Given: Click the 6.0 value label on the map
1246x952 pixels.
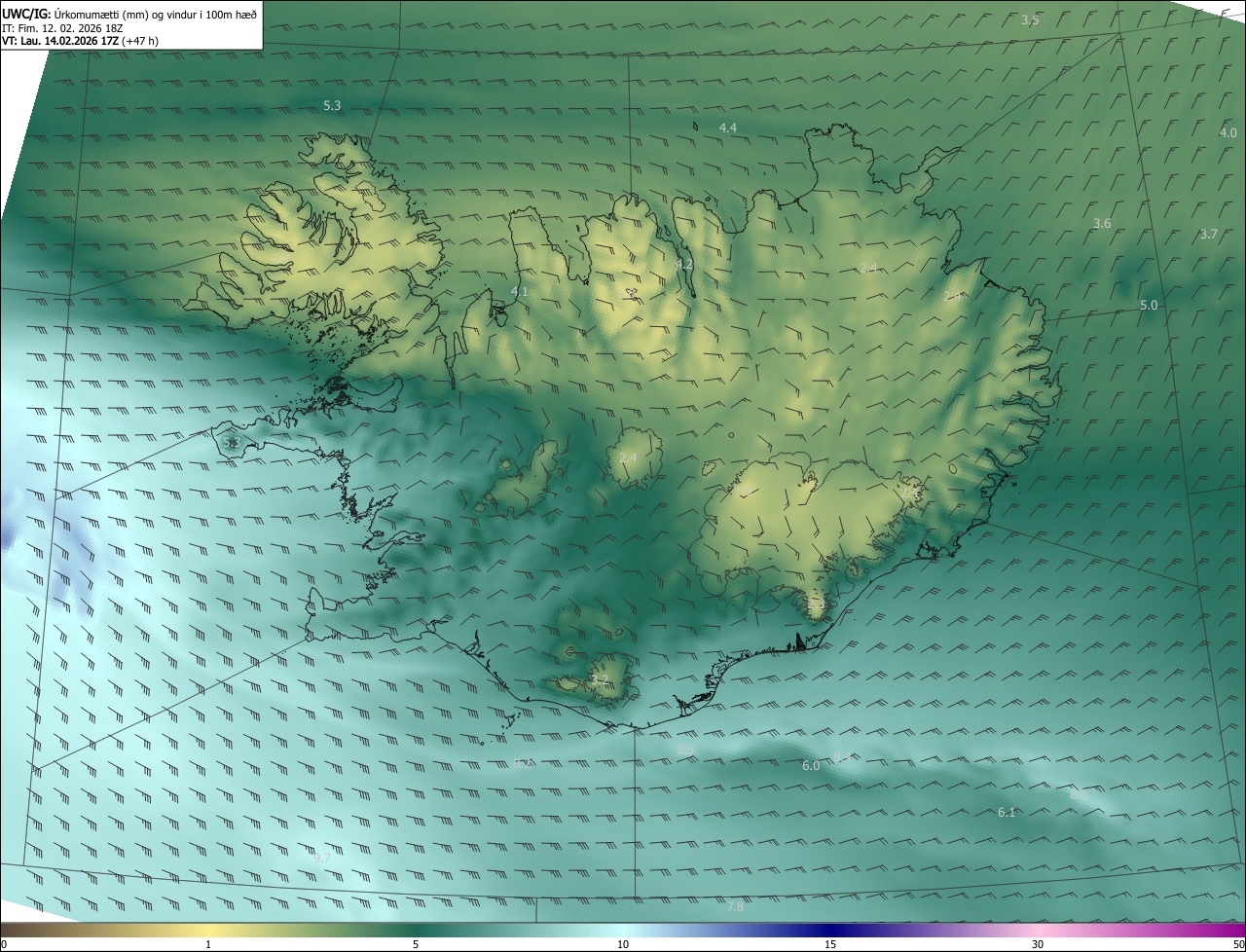Looking at the screenshot, I should tap(811, 766).
